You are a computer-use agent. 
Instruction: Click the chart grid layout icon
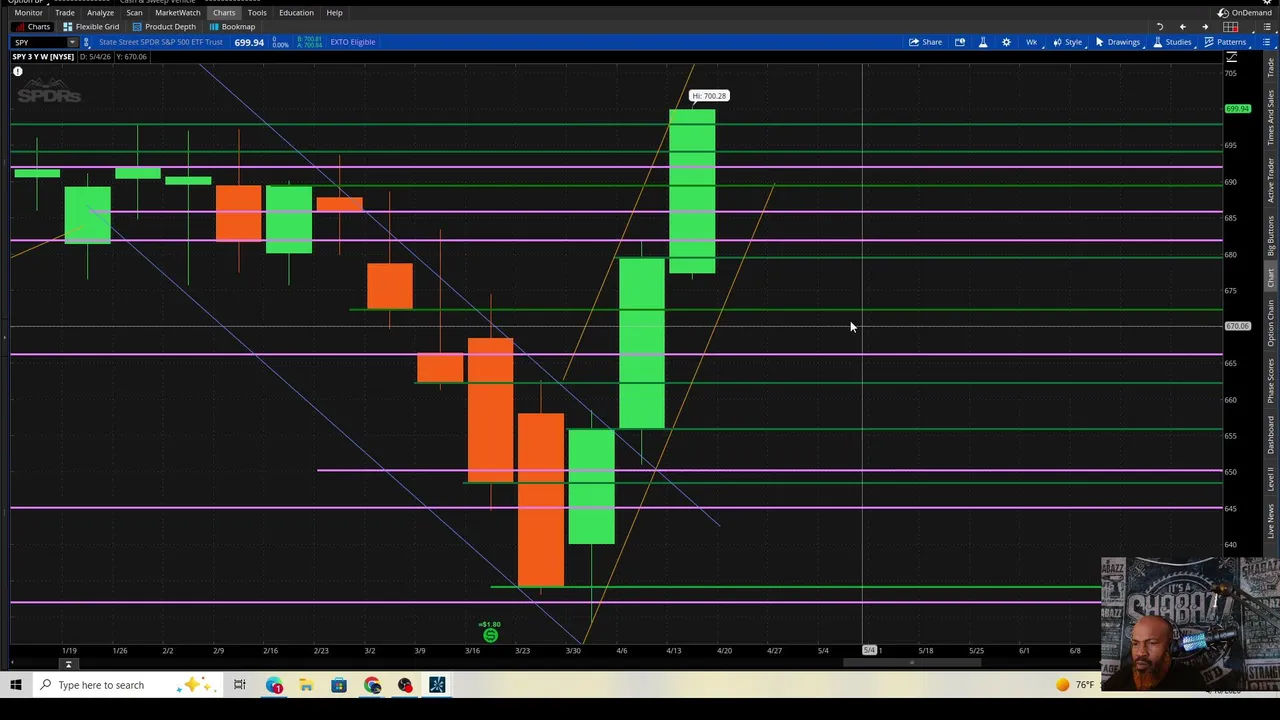coord(1231,27)
